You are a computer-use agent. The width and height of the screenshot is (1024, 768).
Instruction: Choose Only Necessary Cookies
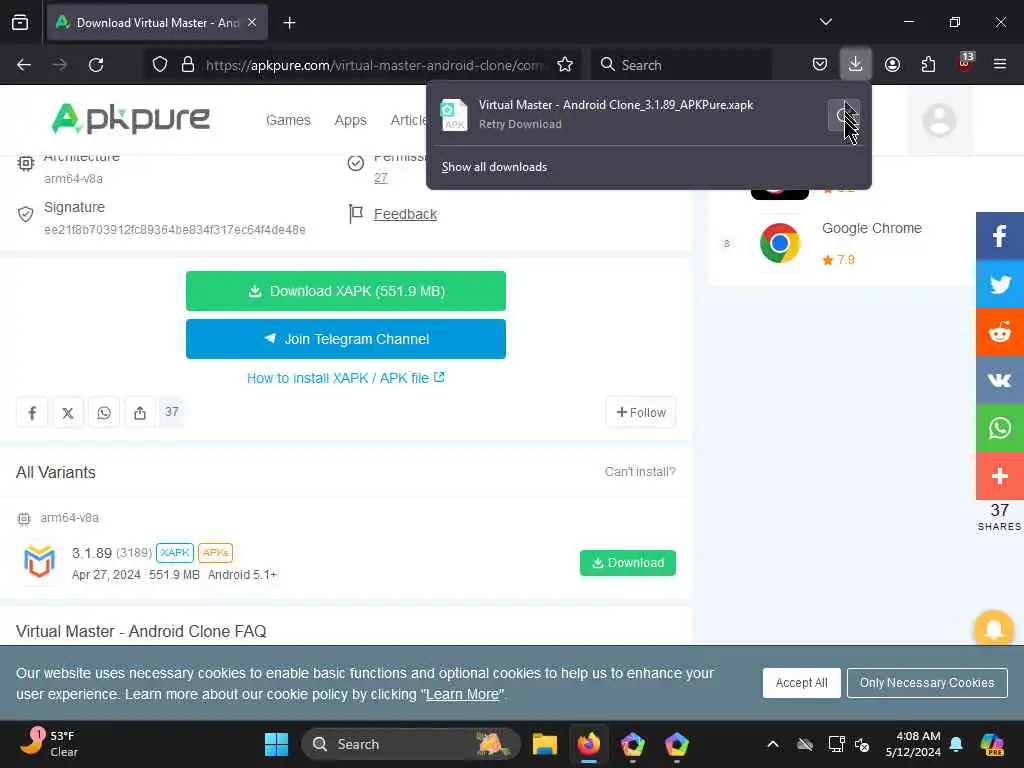coord(927,682)
